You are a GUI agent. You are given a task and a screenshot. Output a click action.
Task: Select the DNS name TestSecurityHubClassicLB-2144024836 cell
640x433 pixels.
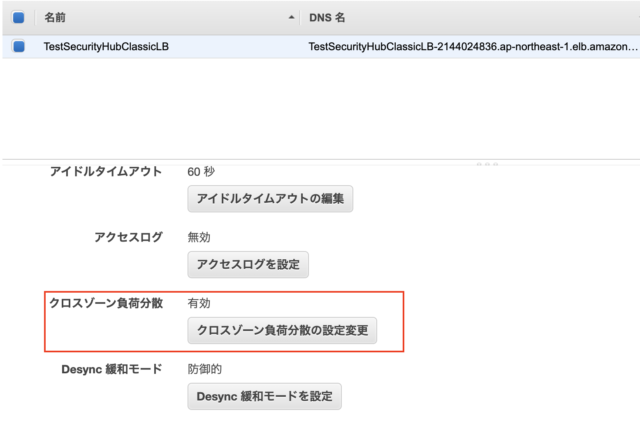[473, 47]
